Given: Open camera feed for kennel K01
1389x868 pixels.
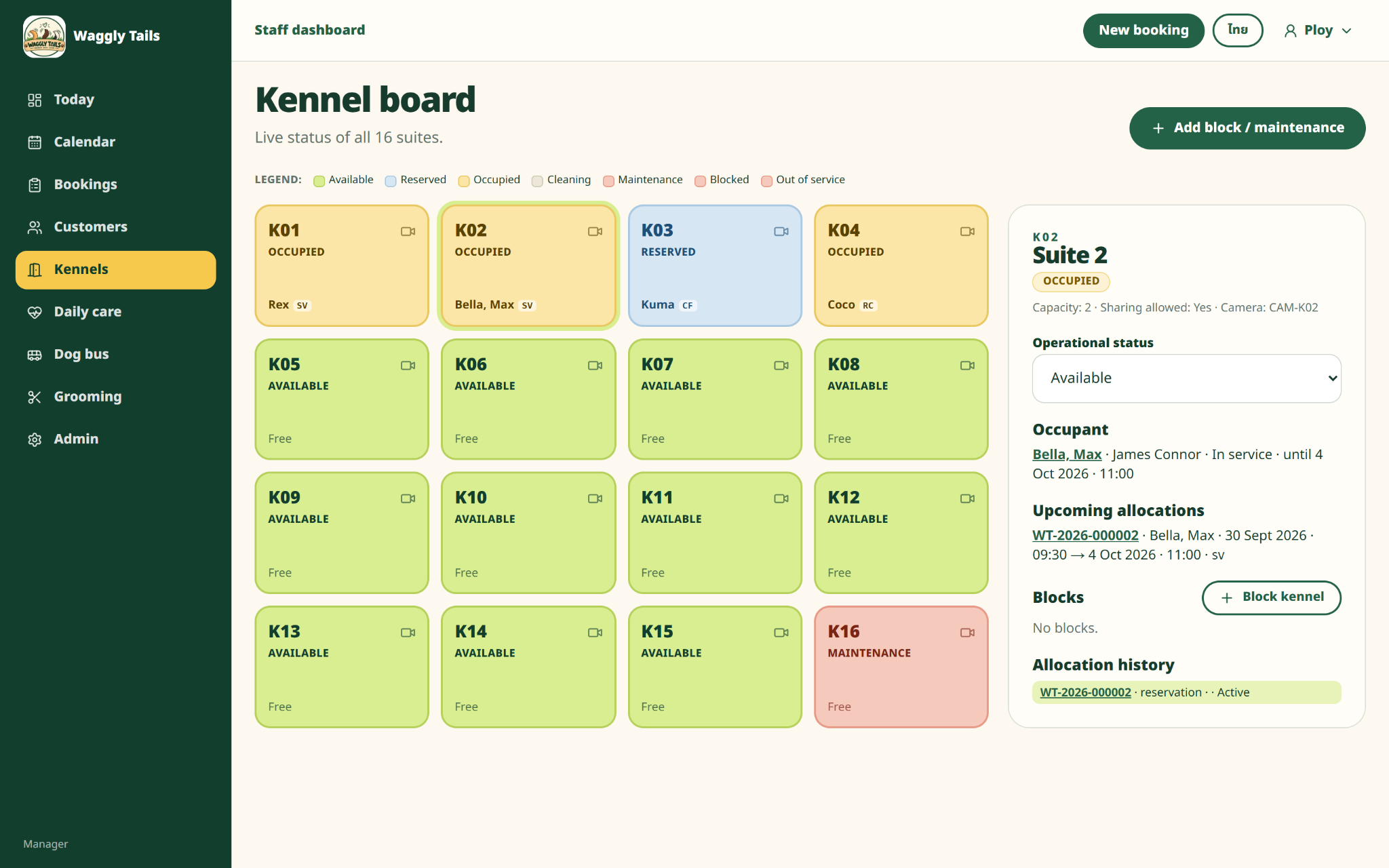Looking at the screenshot, I should point(408,231).
